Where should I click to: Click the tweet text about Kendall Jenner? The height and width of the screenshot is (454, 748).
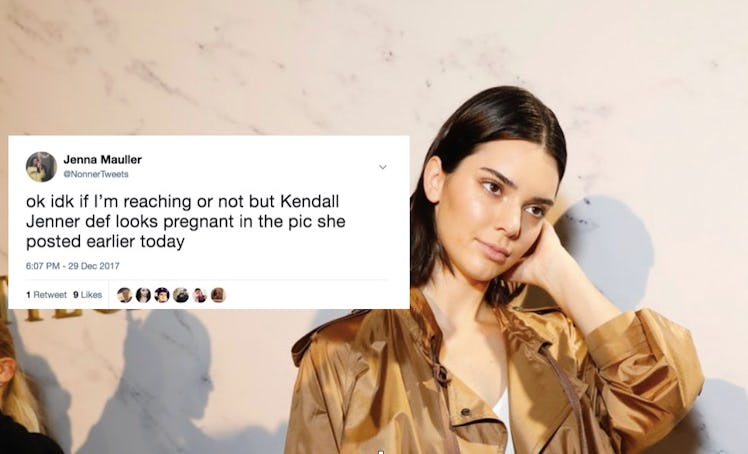[x=186, y=221]
